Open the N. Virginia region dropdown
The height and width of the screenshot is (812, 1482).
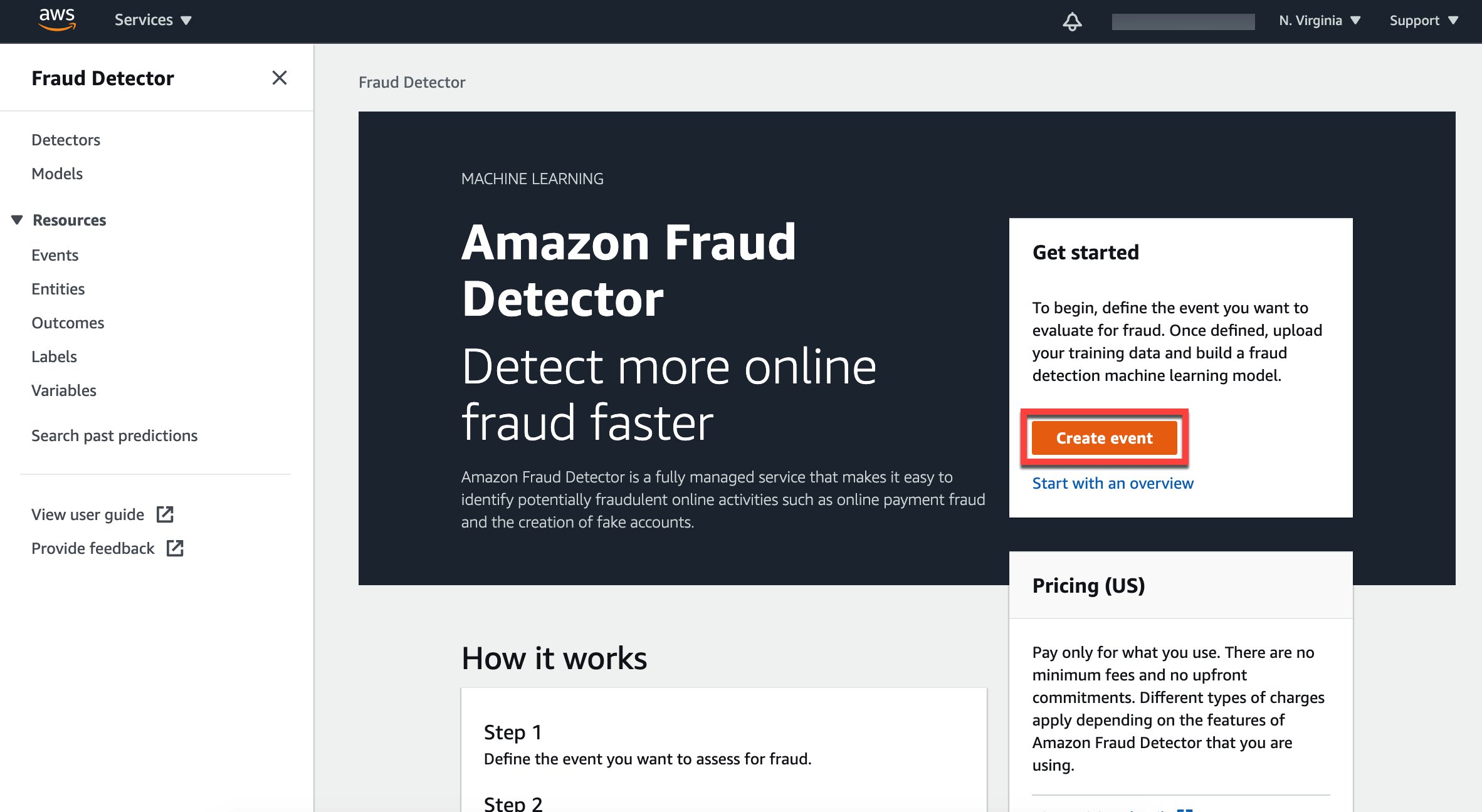(x=1320, y=21)
